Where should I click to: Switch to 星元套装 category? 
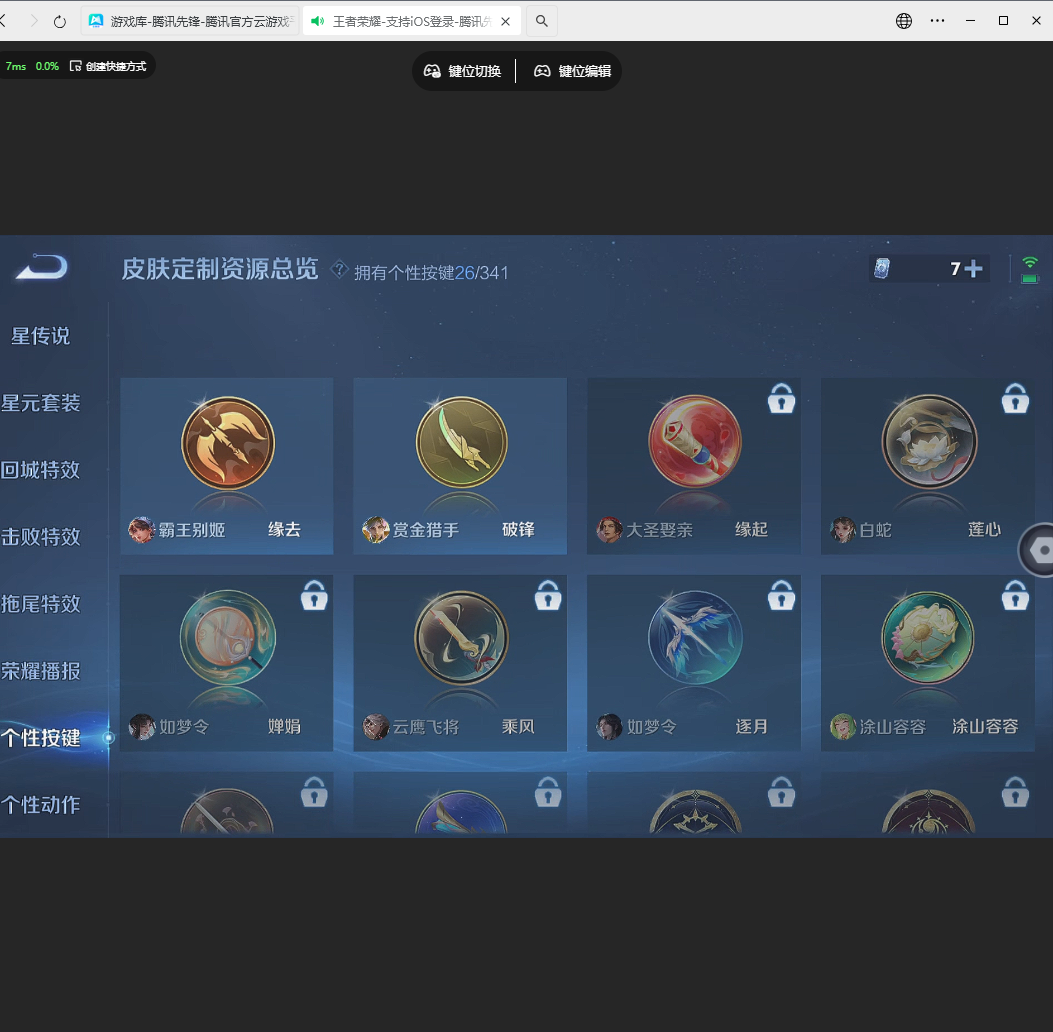41,403
